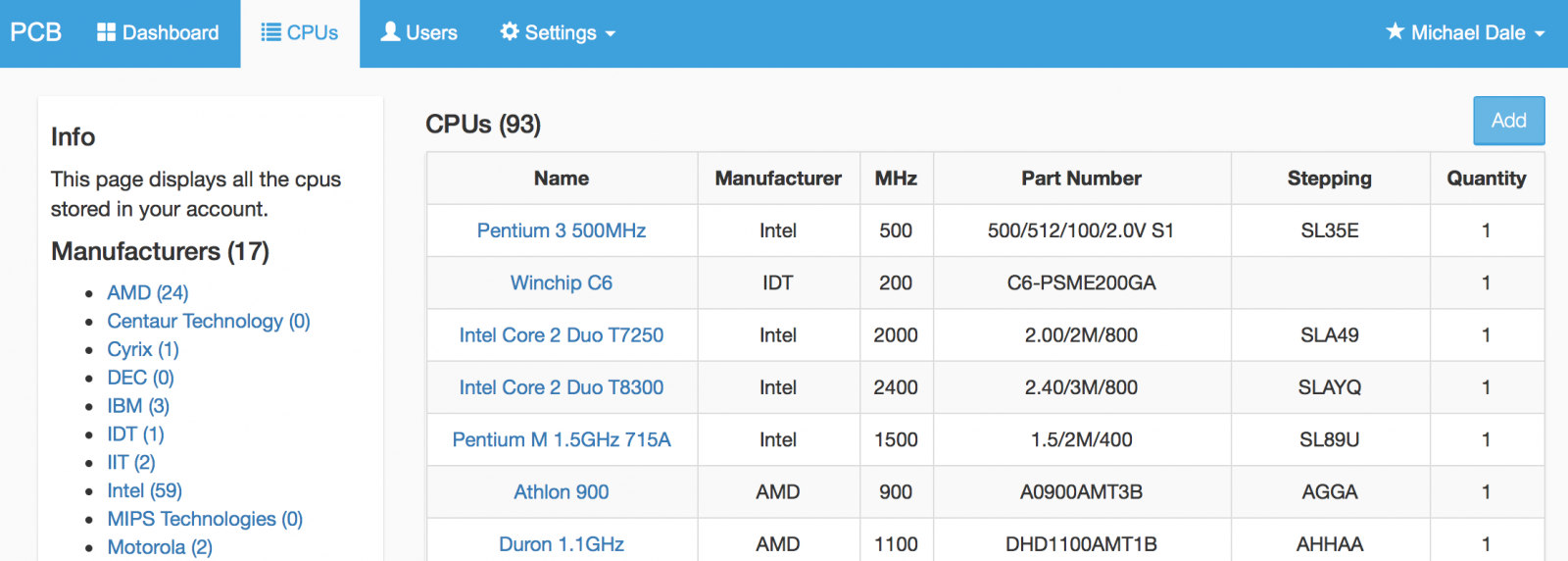This screenshot has height=561, width=1568.
Task: View the Athlon 900 CPU details
Action: (561, 492)
